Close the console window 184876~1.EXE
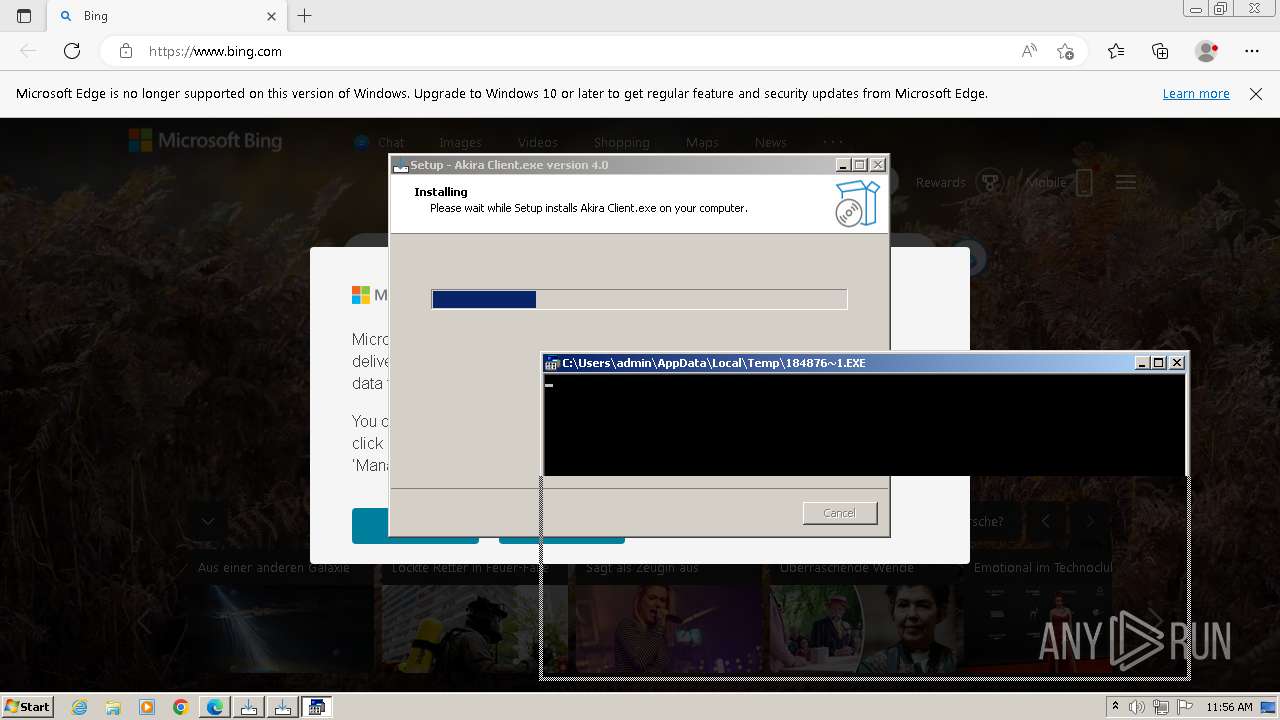The image size is (1280, 720). [x=1177, y=363]
